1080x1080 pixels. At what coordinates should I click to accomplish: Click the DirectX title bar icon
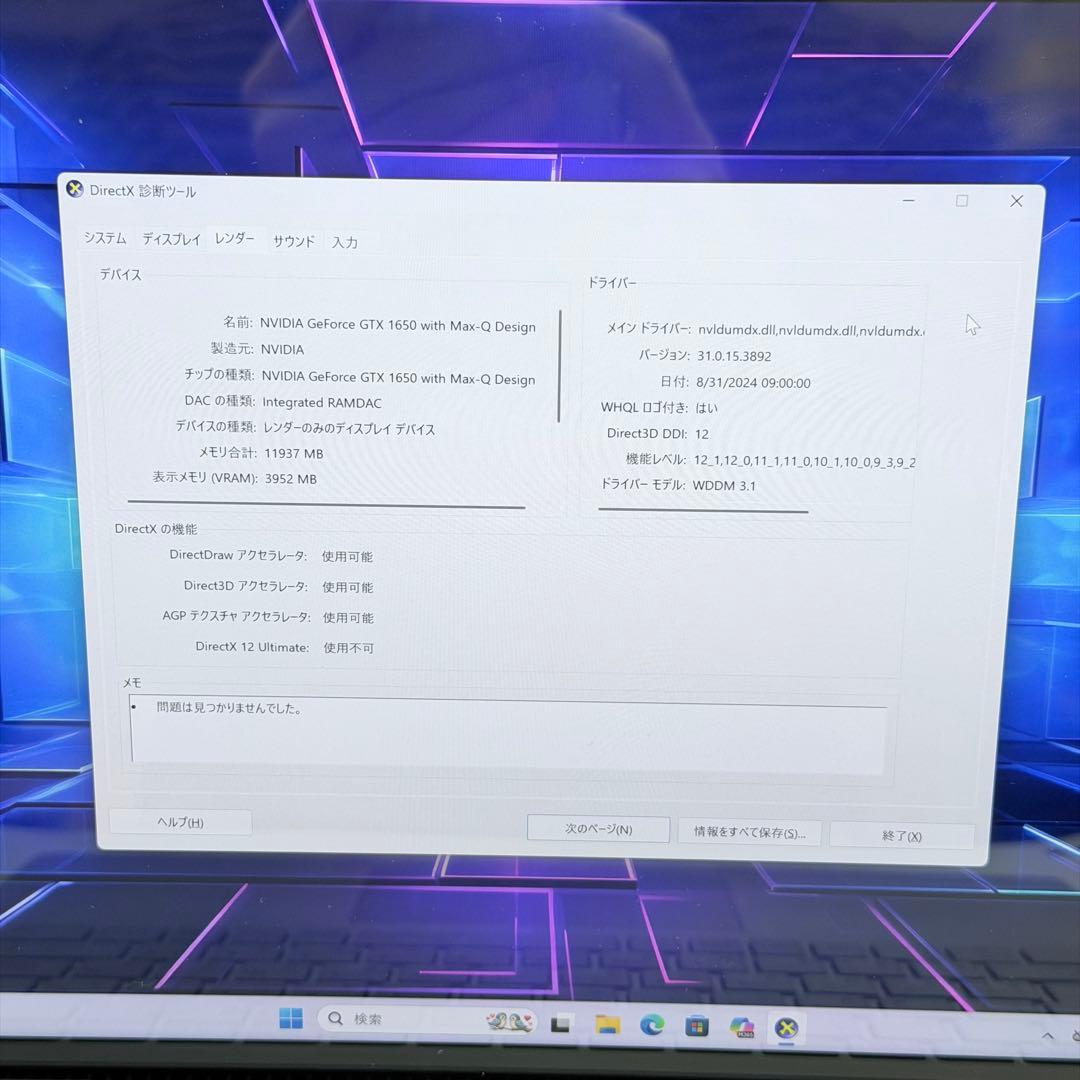(74, 189)
